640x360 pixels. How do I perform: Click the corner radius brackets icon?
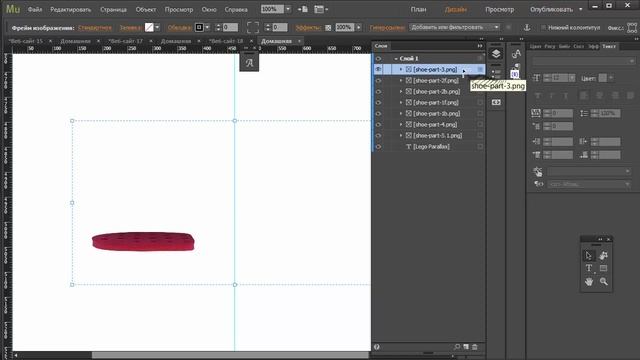(x=253, y=27)
